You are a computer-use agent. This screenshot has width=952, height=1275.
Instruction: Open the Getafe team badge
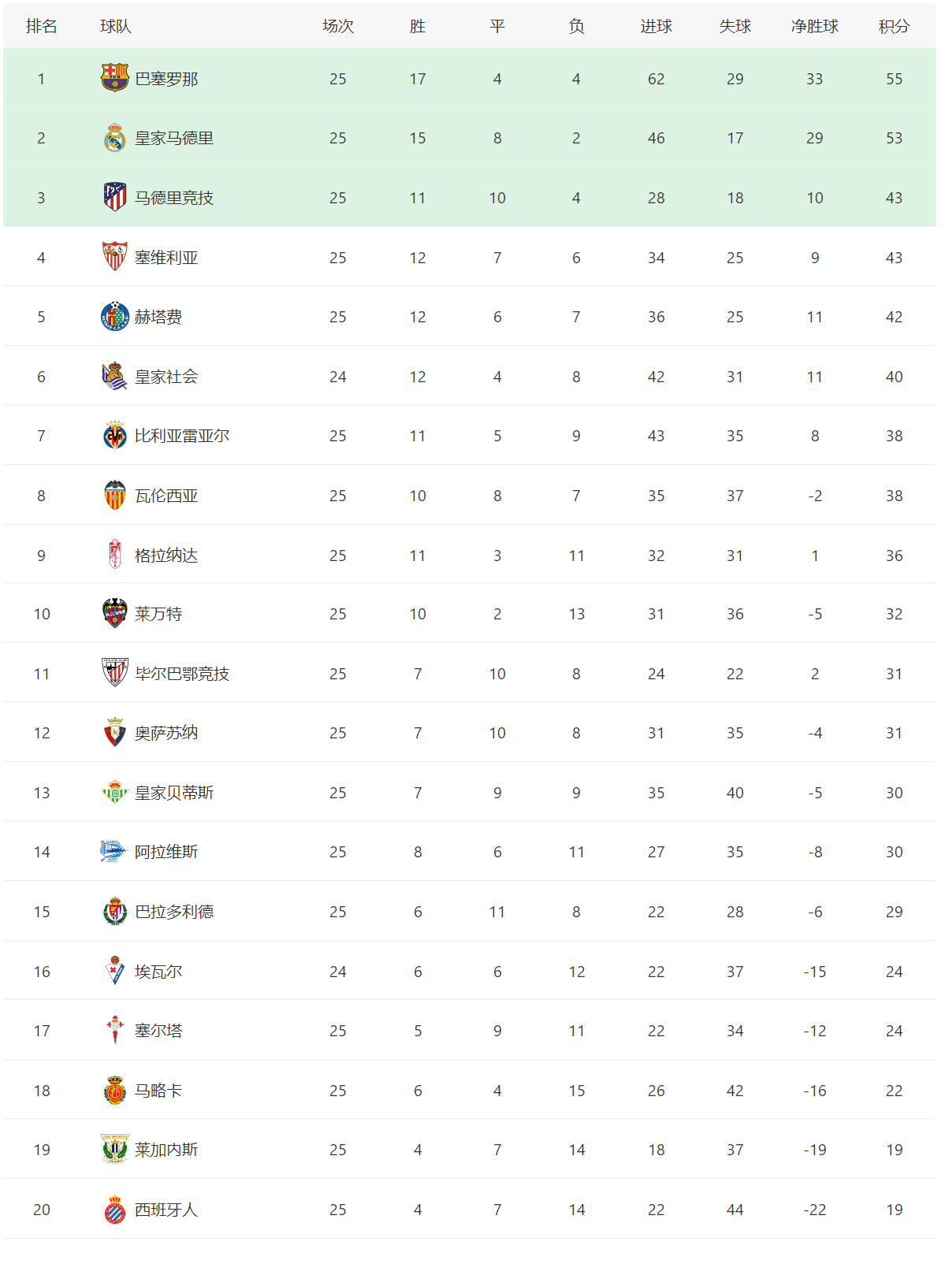click(115, 317)
